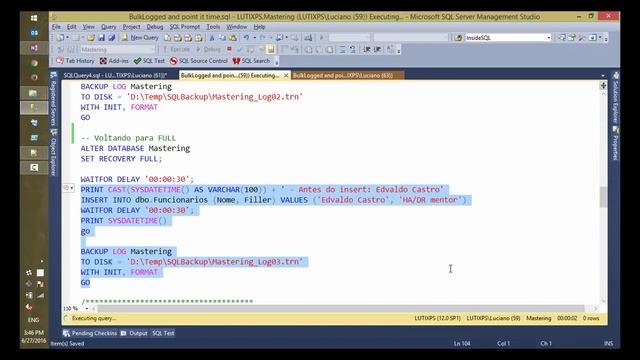
Task: Open the File menu
Action: pyautogui.click(x=56, y=27)
